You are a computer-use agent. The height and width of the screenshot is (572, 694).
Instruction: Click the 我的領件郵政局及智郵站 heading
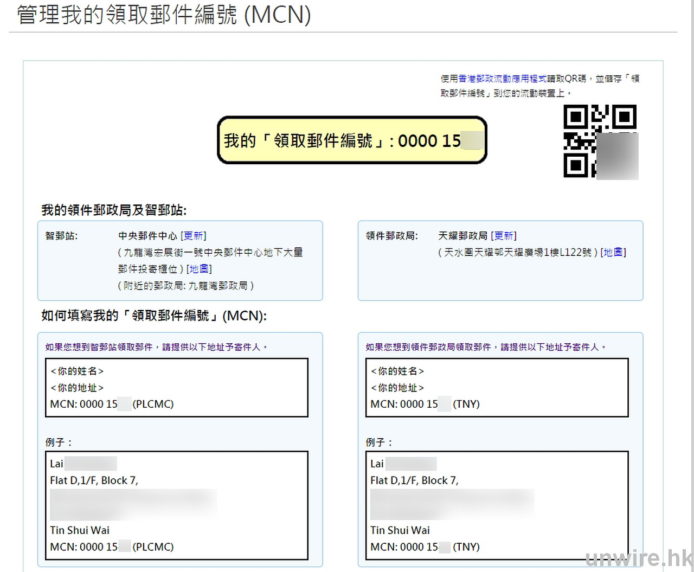113,210
